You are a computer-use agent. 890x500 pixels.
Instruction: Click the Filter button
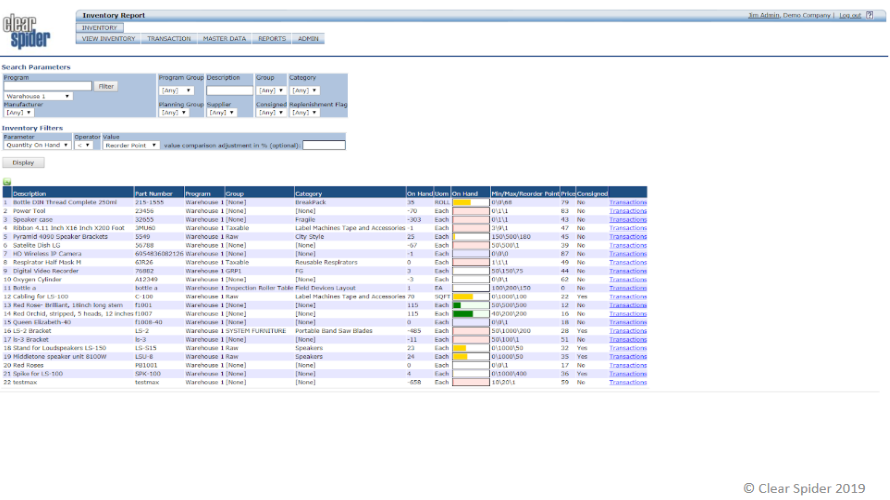106,86
